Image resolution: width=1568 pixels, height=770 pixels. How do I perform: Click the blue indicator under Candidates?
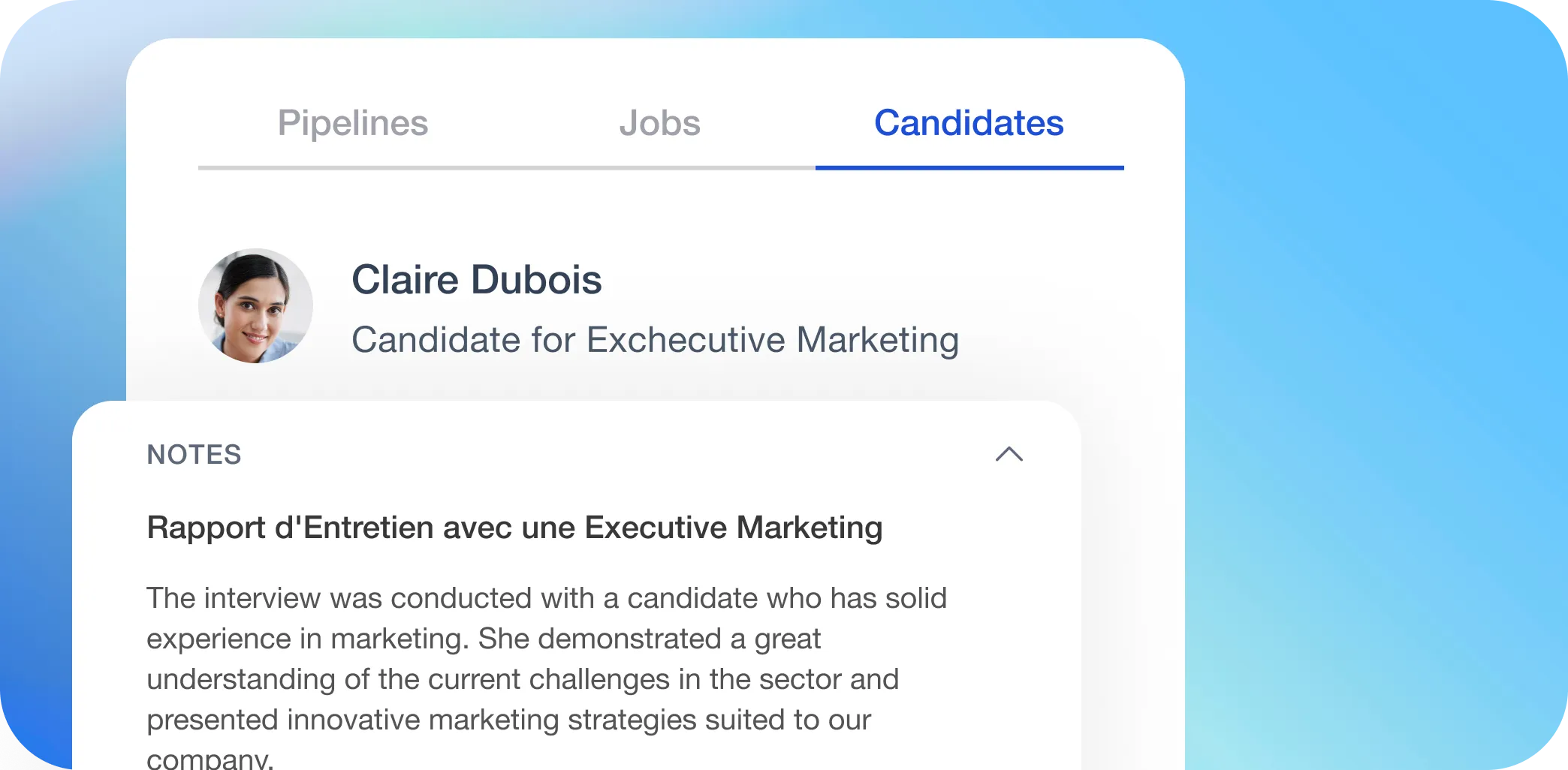[x=969, y=167]
